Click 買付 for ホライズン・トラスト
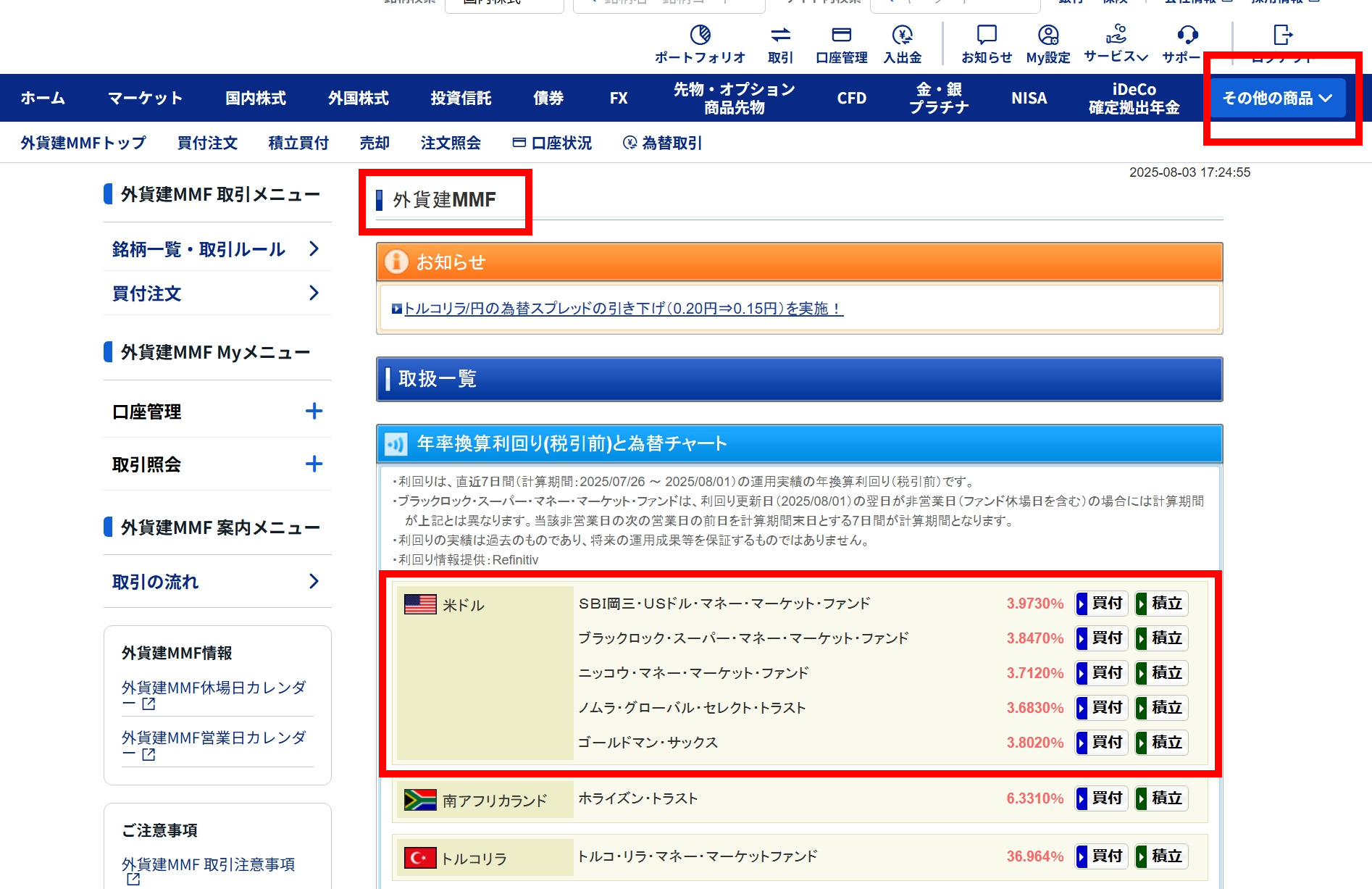1372x889 pixels. pos(1101,798)
